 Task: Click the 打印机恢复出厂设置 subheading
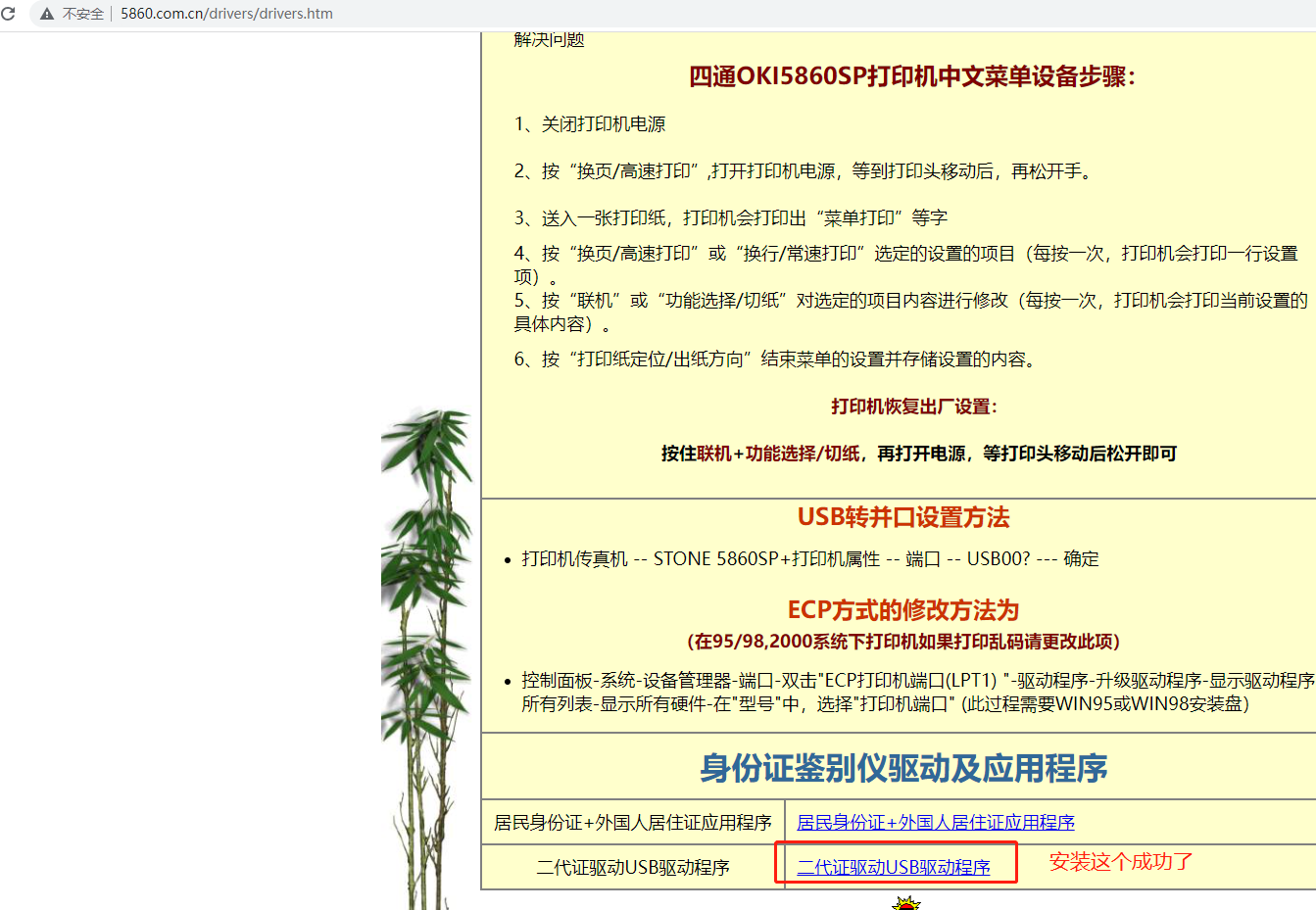[914, 407]
